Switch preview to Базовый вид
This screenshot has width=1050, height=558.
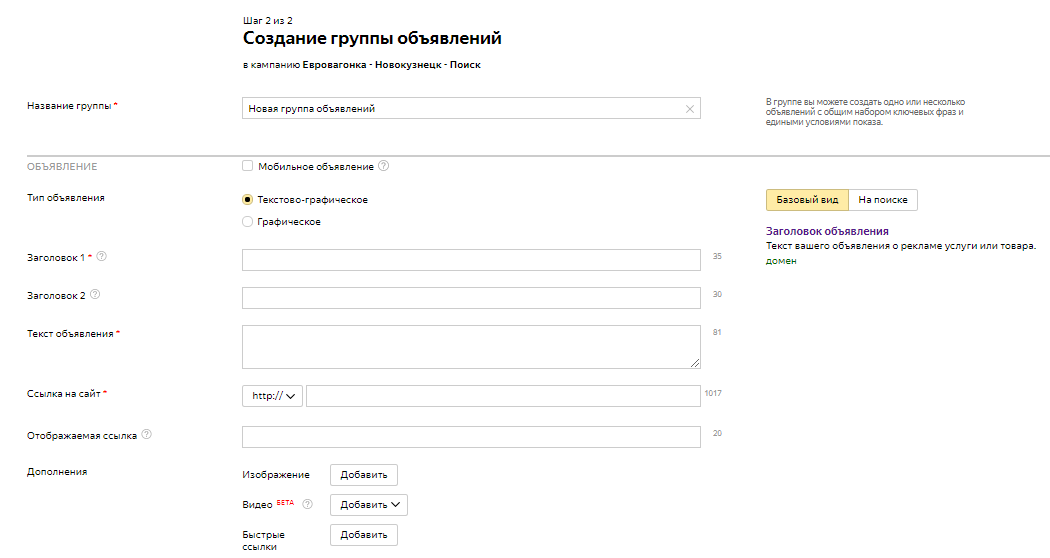click(x=807, y=200)
